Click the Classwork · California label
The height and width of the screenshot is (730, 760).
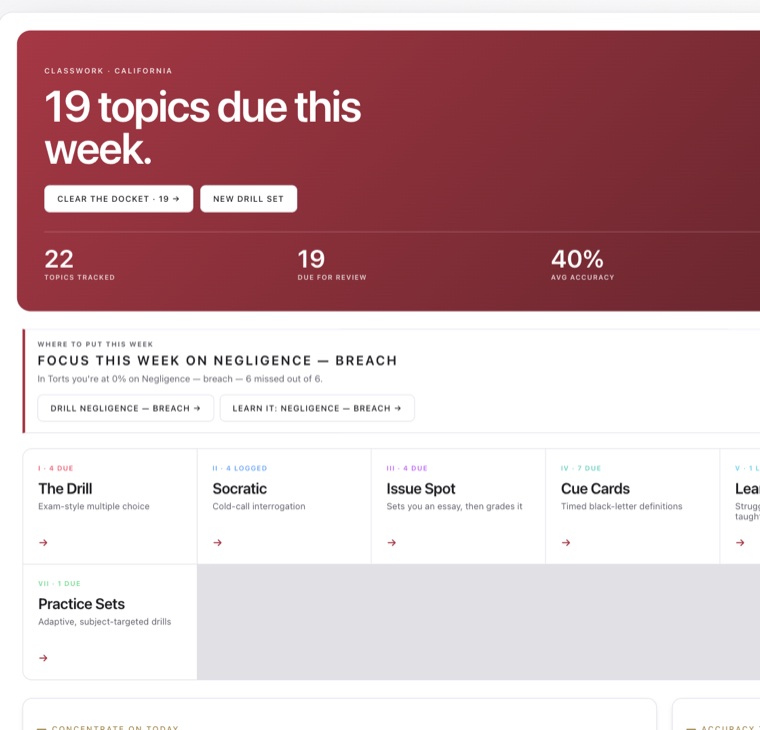[x=108, y=71]
